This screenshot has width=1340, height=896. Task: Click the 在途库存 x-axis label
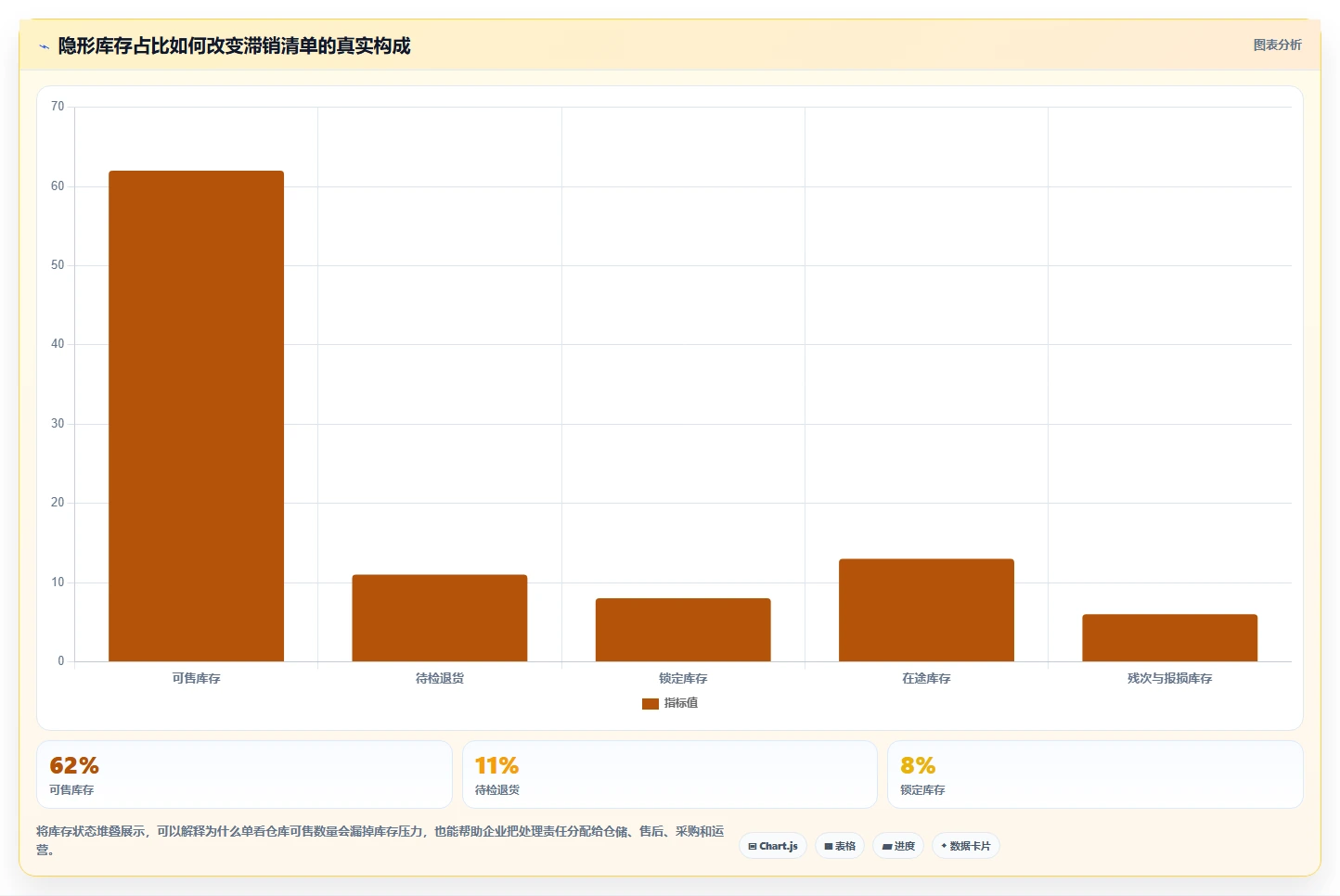926,678
